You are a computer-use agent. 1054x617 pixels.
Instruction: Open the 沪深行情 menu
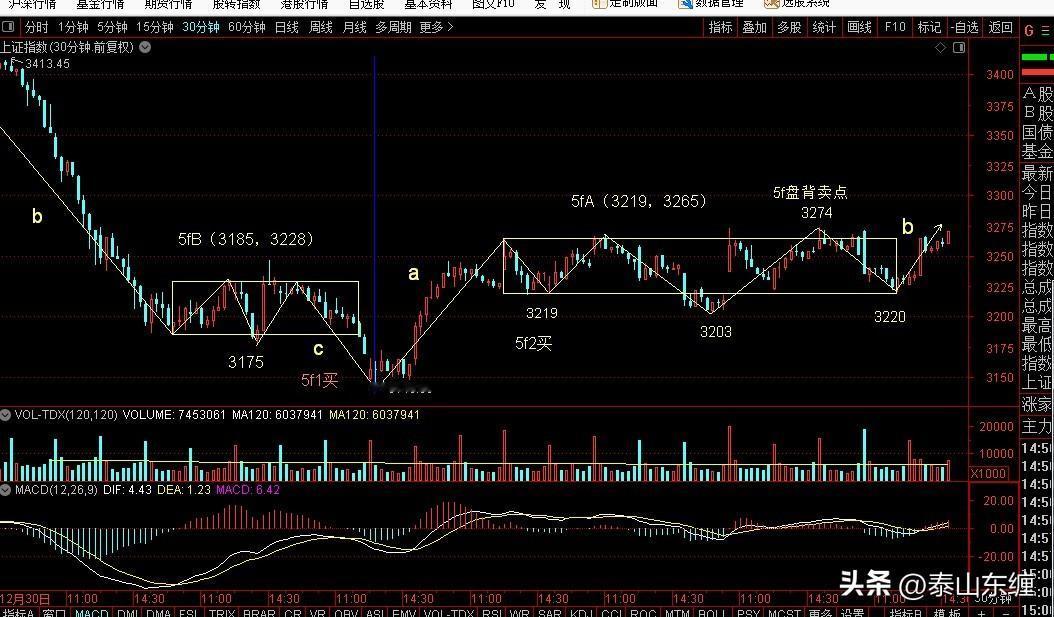(x=31, y=4)
